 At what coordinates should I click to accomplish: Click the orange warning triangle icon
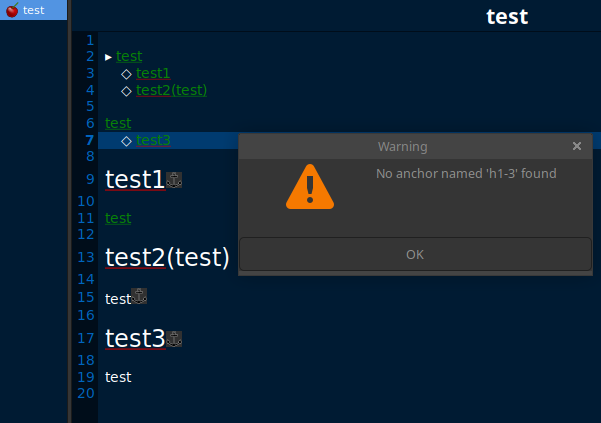pos(310,187)
